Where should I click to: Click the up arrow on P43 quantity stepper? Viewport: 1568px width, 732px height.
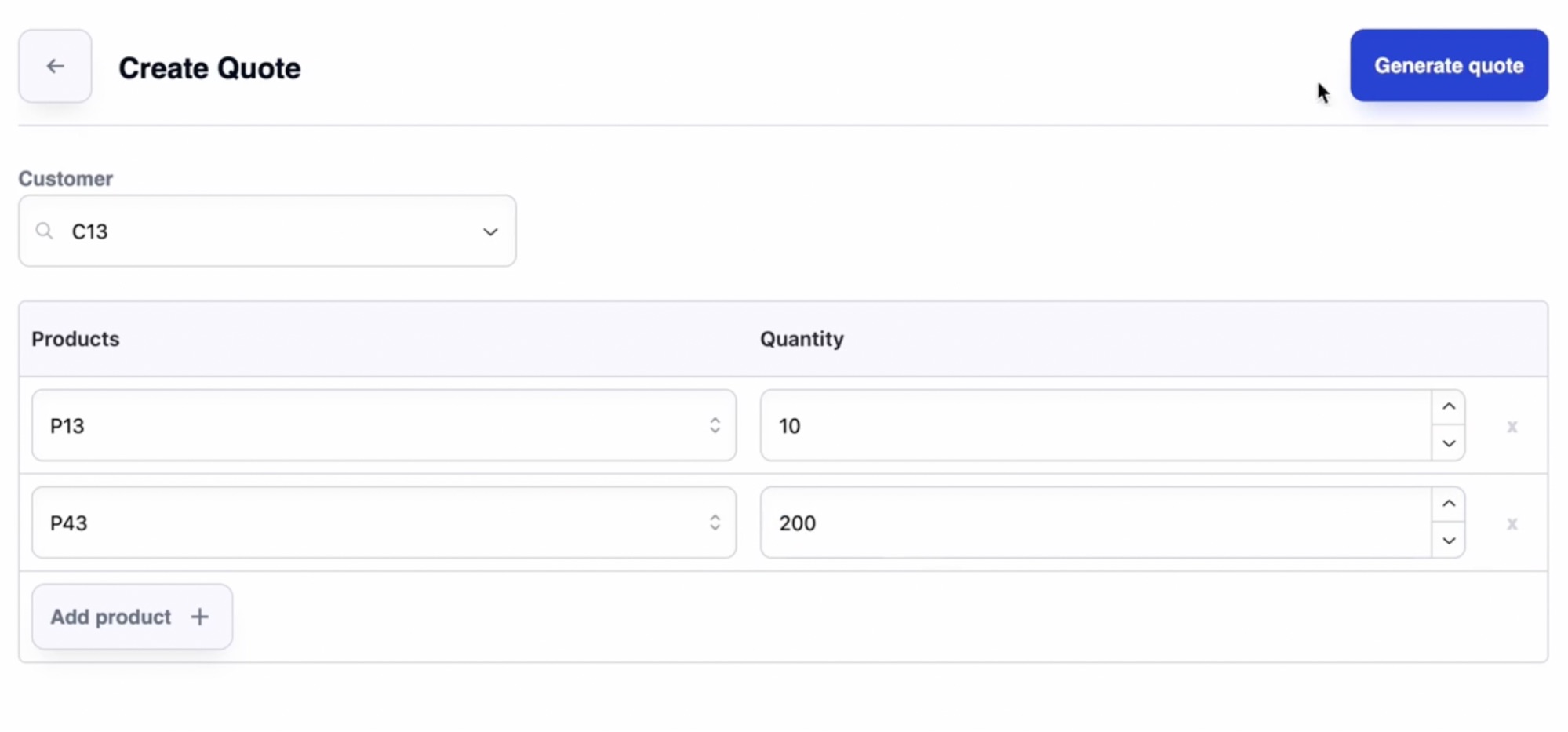click(1449, 504)
